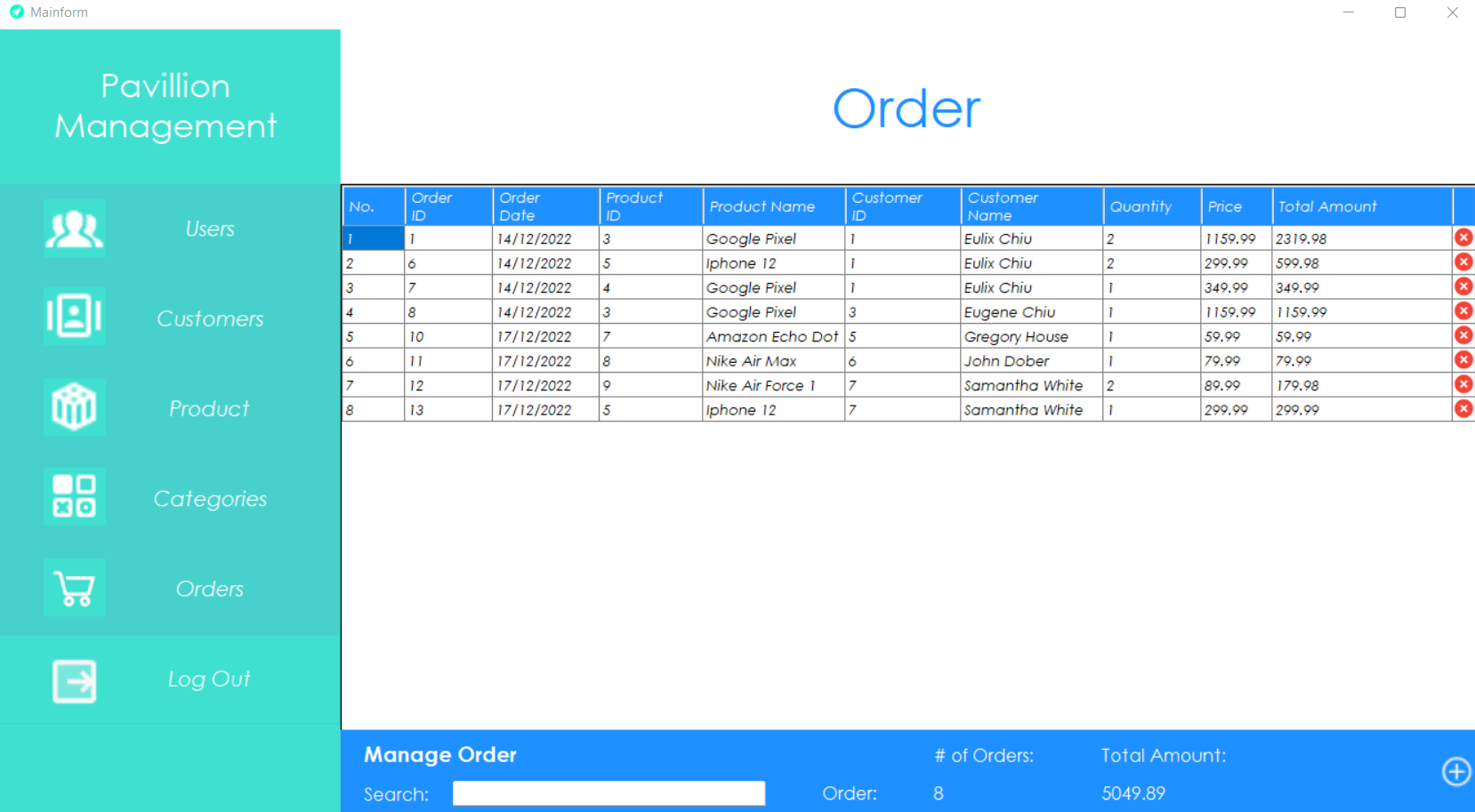Open Categories using the grid icon
The width and height of the screenshot is (1475, 812).
click(74, 496)
